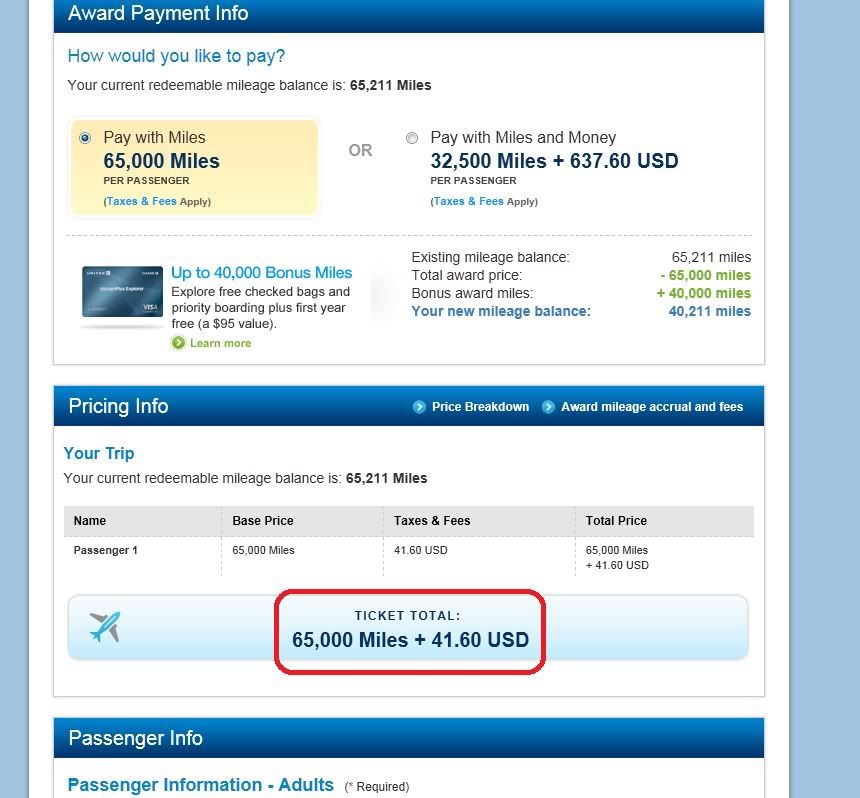This screenshot has width=860, height=798.
Task: Select the Pay with Miles radio button
Action: coord(84,138)
